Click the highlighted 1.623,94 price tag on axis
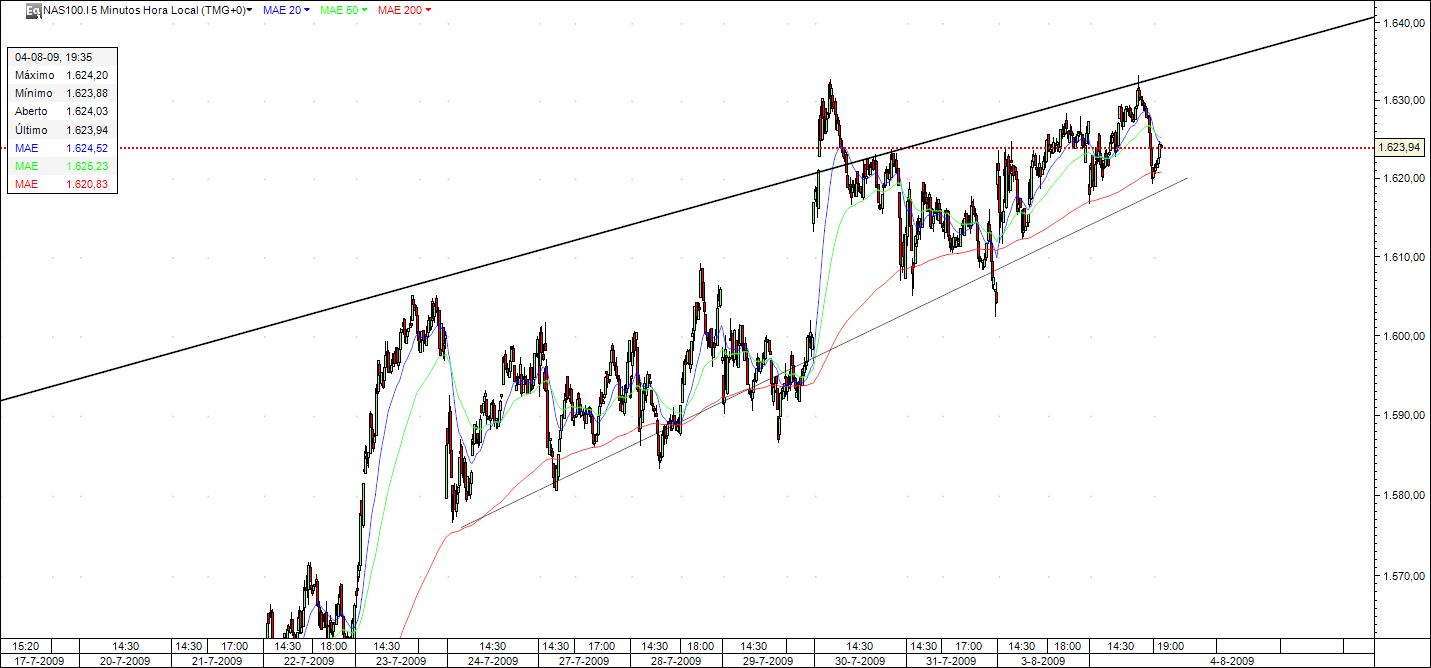The width and height of the screenshot is (1431, 668). click(1399, 148)
